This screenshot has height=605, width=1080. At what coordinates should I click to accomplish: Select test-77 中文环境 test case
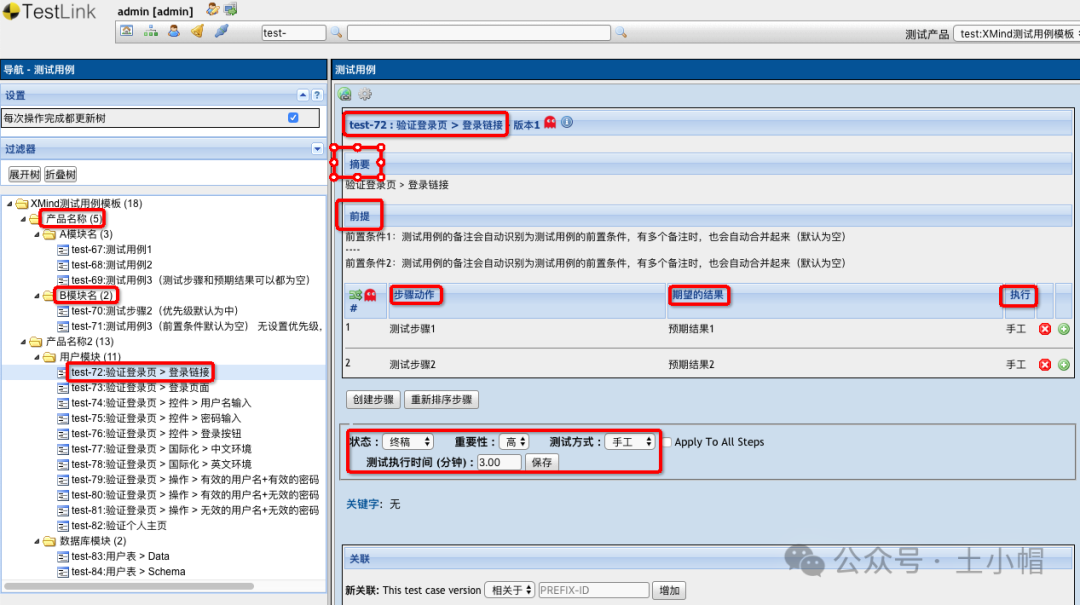tap(161, 449)
